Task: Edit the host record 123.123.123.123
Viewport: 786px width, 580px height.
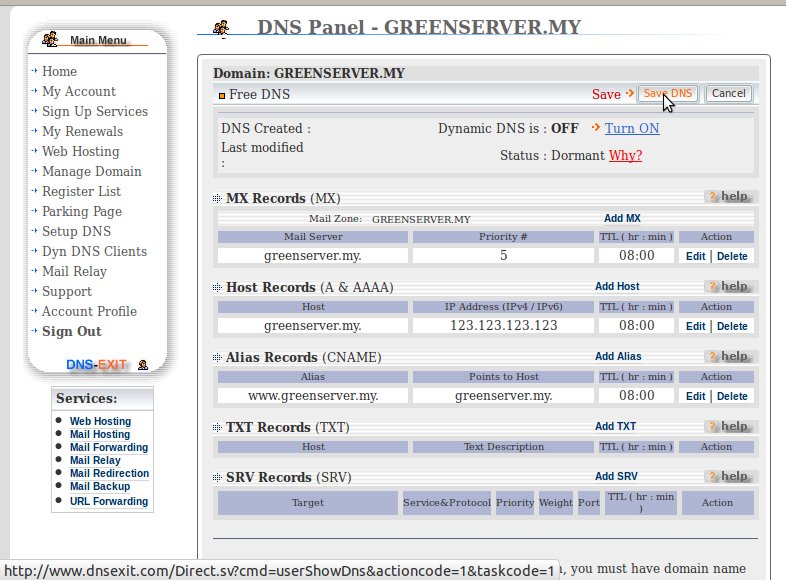Action: pos(695,326)
